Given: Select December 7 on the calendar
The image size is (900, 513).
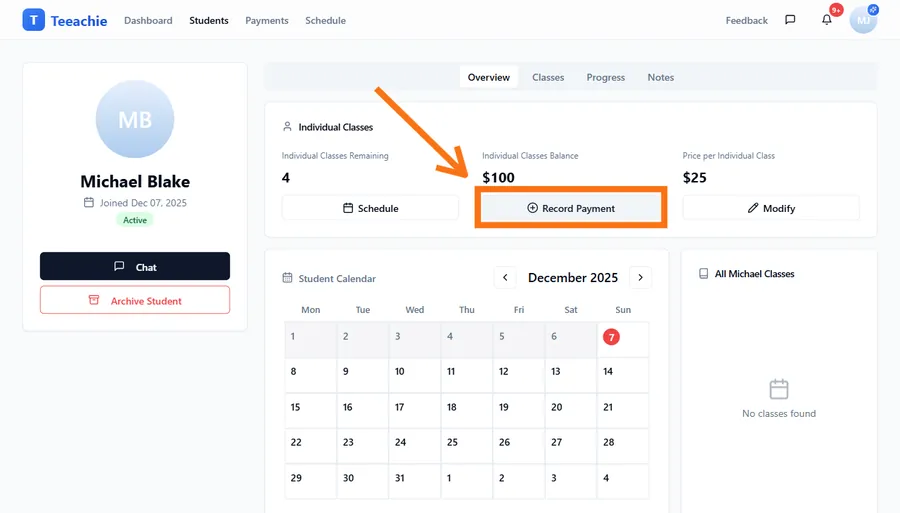Looking at the screenshot, I should pos(611,337).
